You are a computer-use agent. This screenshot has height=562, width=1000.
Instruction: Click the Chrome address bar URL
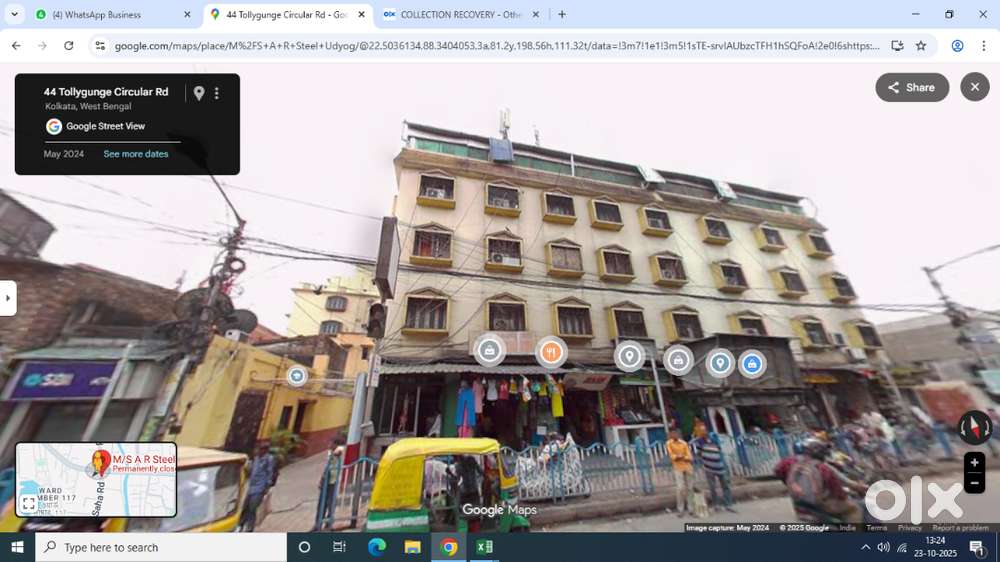click(x=495, y=45)
